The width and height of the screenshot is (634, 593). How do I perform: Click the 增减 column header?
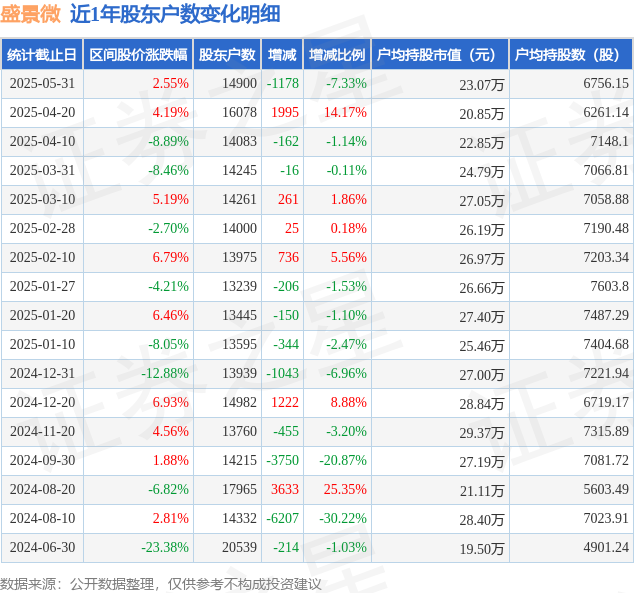click(x=282, y=55)
